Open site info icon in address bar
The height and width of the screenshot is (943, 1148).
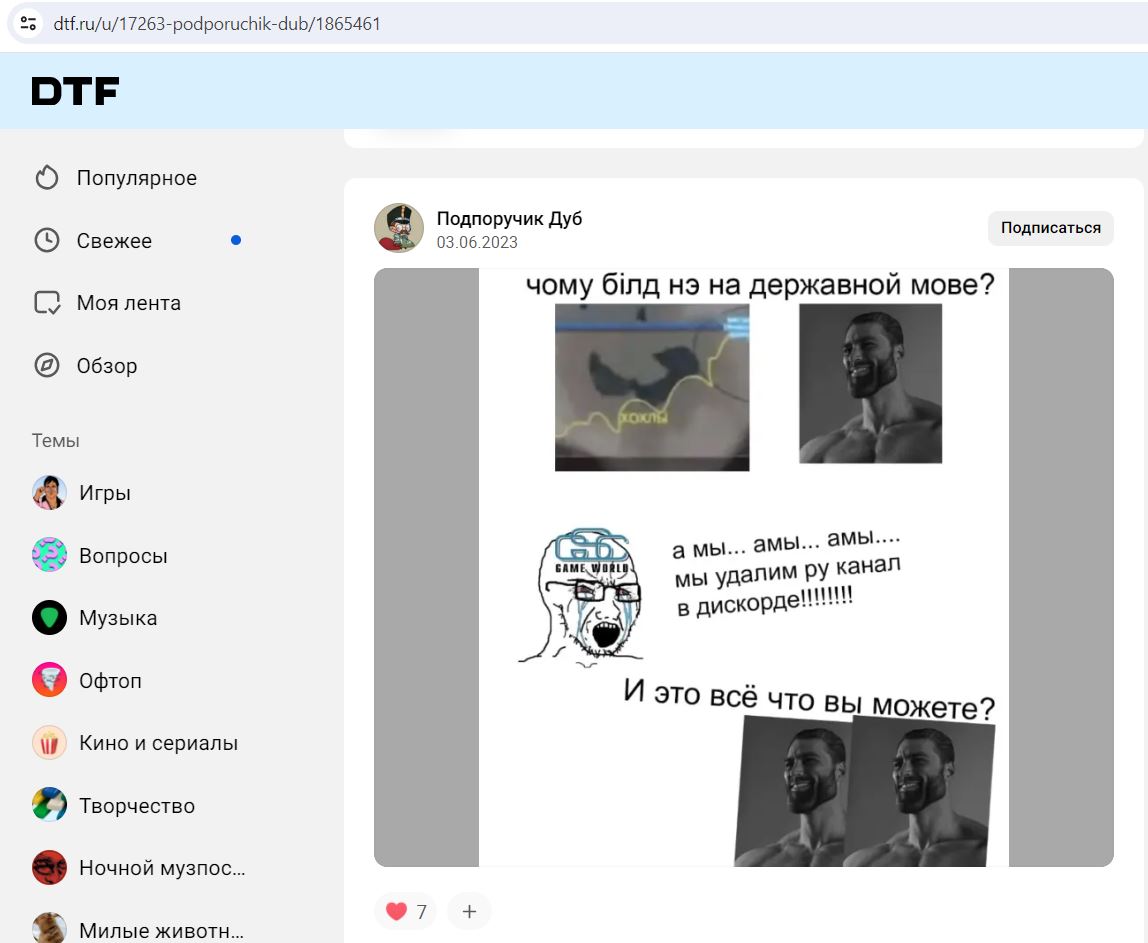click(x=29, y=23)
